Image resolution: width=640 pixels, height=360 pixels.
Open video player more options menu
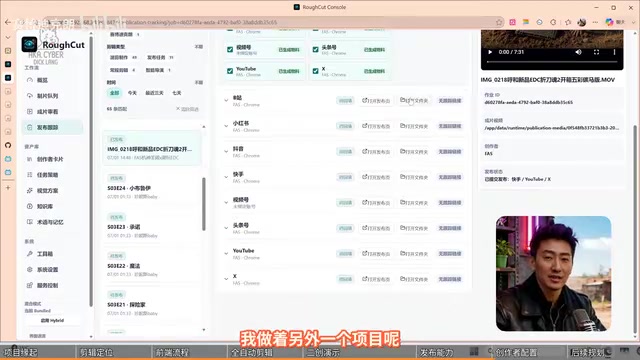614,52
